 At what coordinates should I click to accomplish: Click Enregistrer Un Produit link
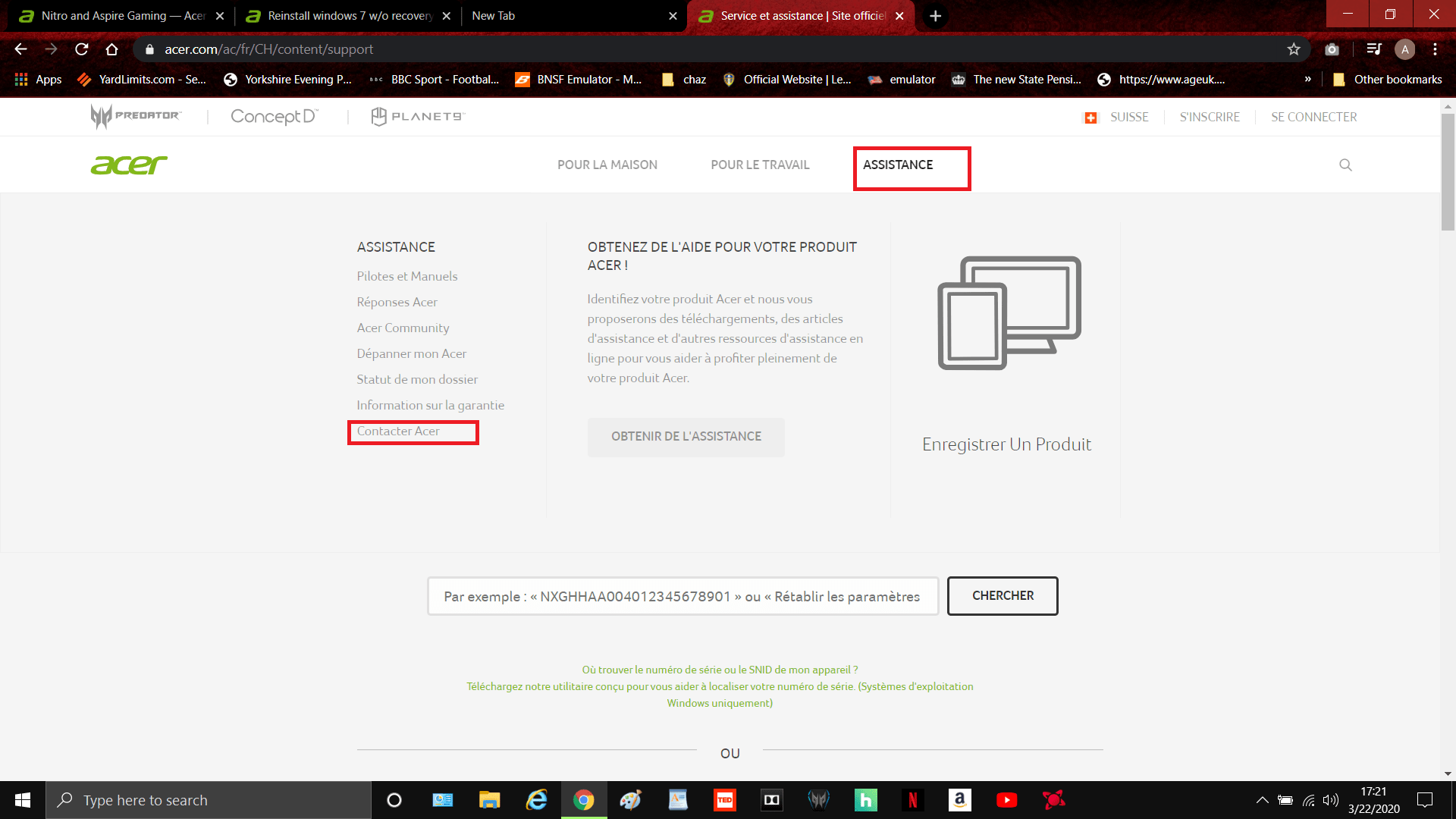point(1006,444)
